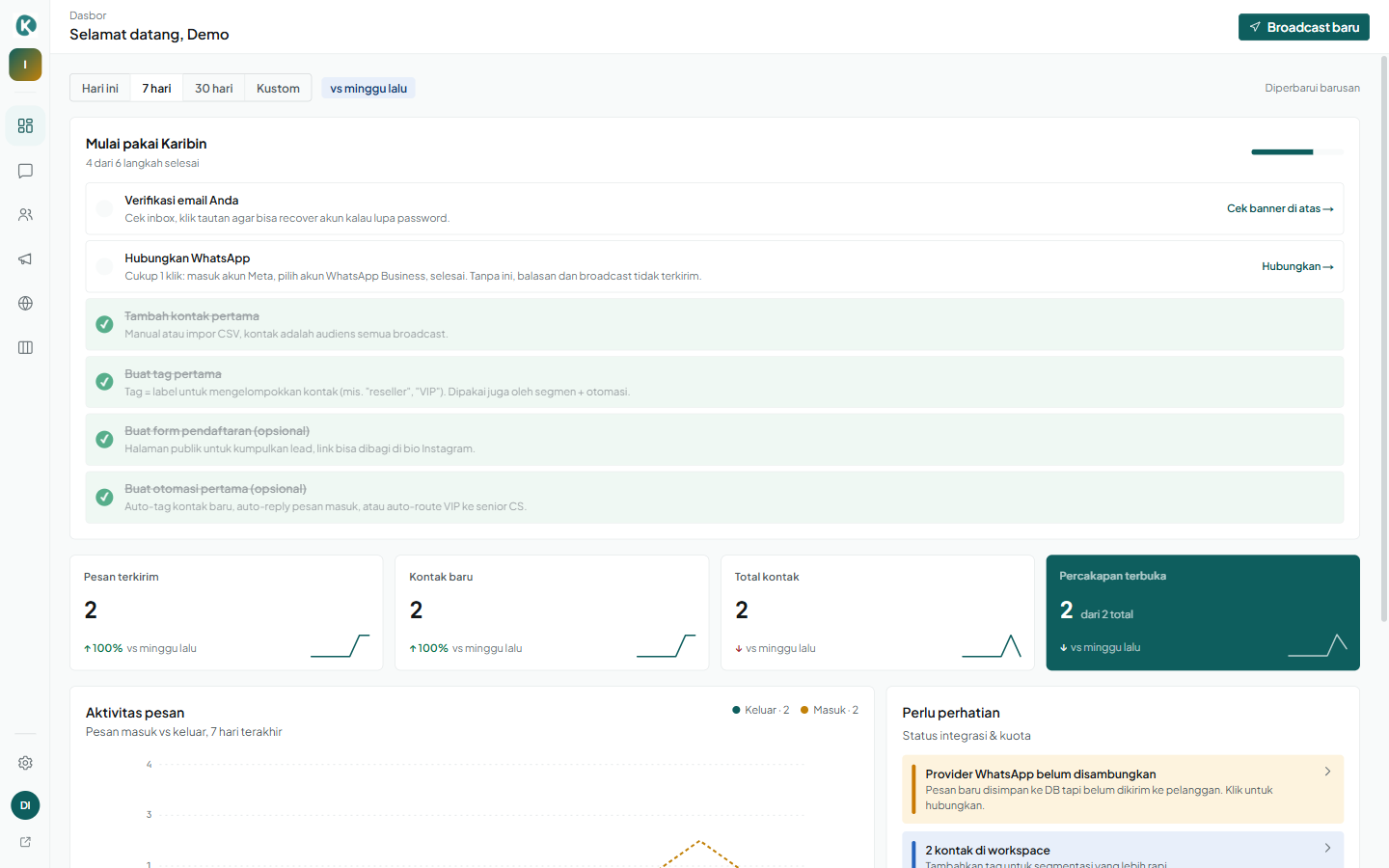Click the Pesan terkirim sparkline chart
Screen dimensions: 1389x868
[340, 645]
